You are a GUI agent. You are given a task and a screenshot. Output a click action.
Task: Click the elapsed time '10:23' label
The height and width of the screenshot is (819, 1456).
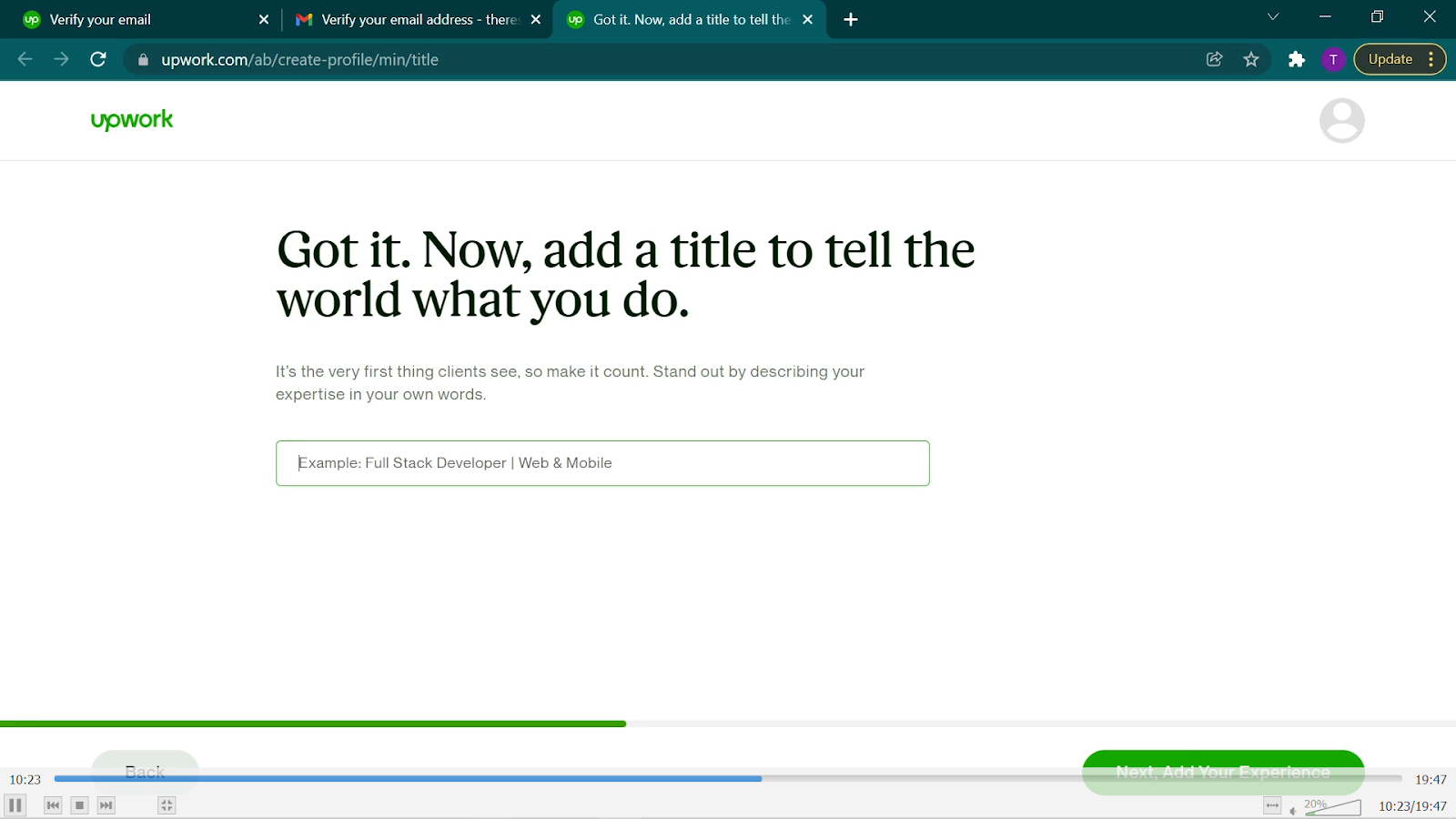pos(25,780)
